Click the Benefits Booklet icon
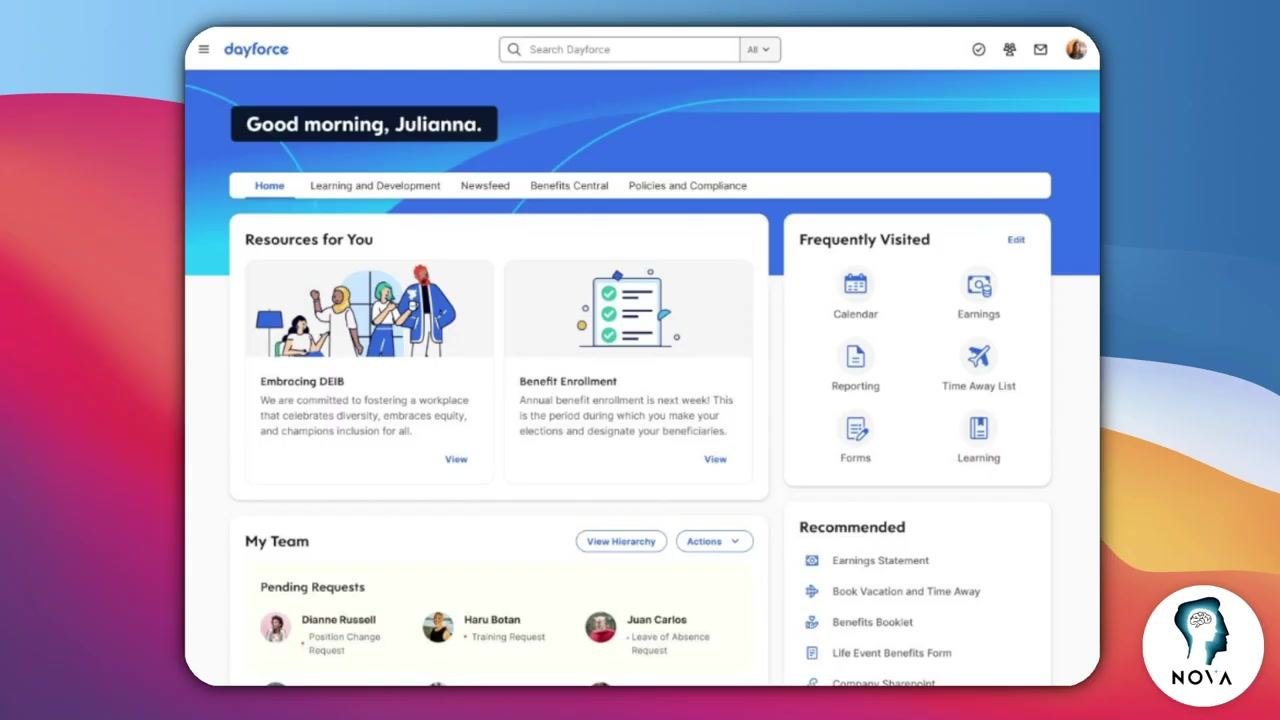 [x=812, y=622]
